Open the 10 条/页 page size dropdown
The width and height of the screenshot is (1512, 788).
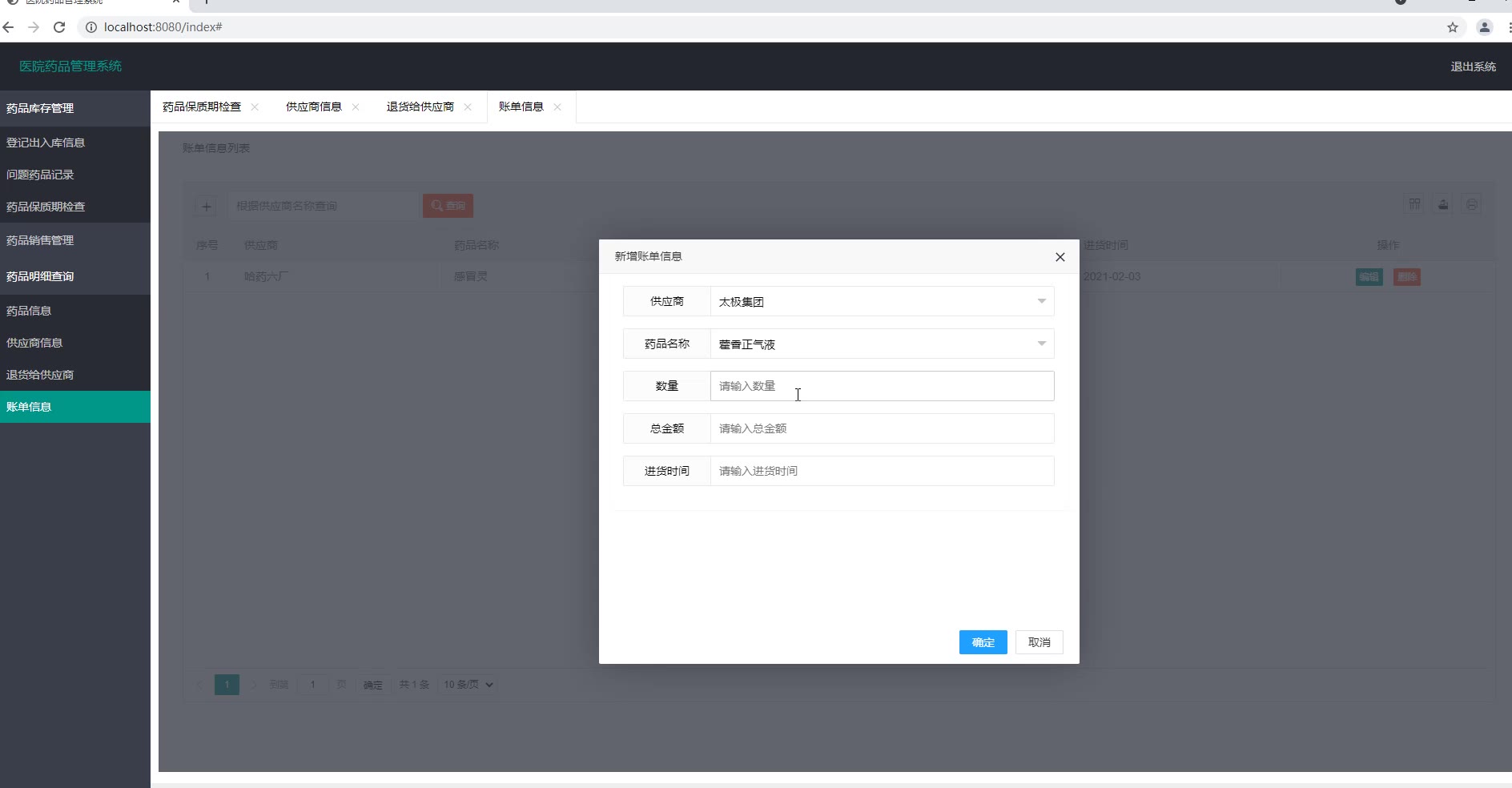[x=468, y=685]
